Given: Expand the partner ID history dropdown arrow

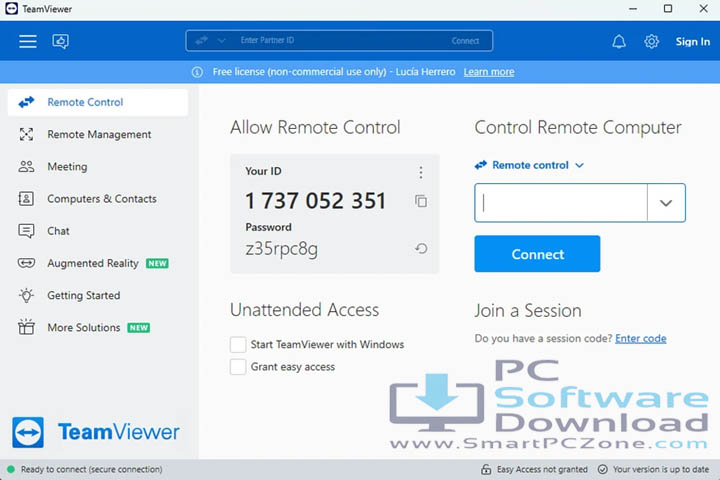Looking at the screenshot, I should [666, 203].
